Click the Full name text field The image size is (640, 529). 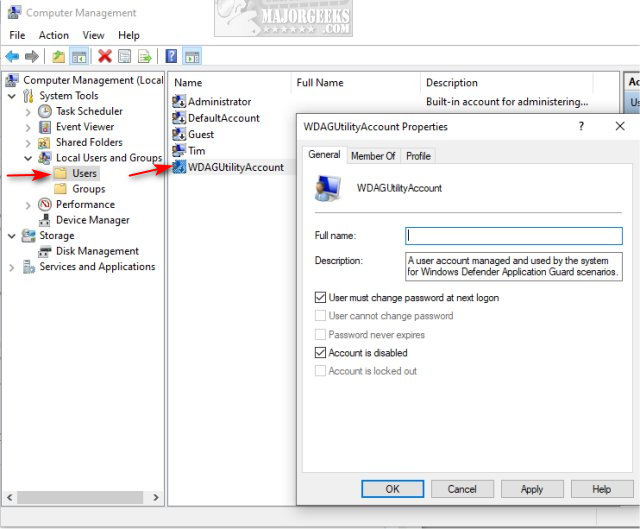point(513,235)
